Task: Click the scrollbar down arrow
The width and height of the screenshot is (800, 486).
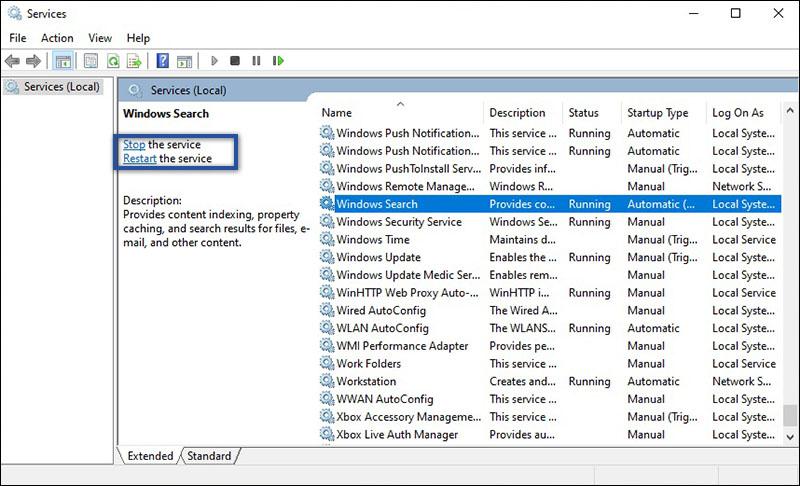Action: [x=790, y=437]
